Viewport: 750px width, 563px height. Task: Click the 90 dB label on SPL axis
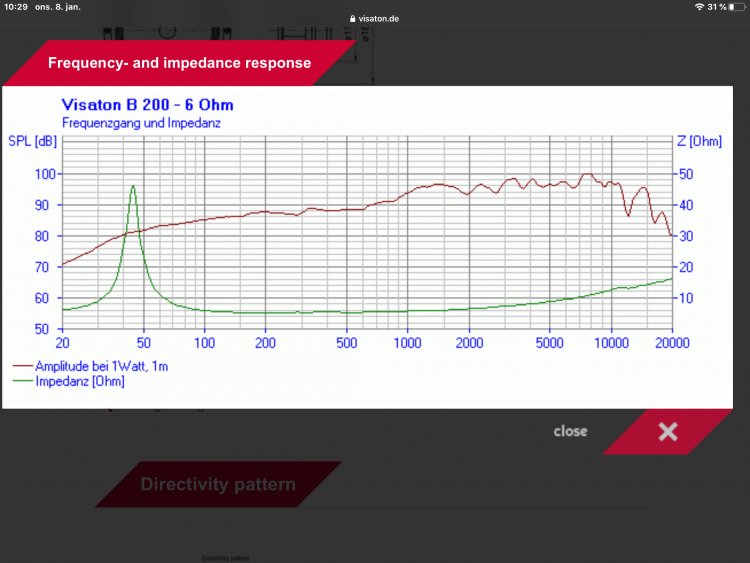pyautogui.click(x=42, y=205)
